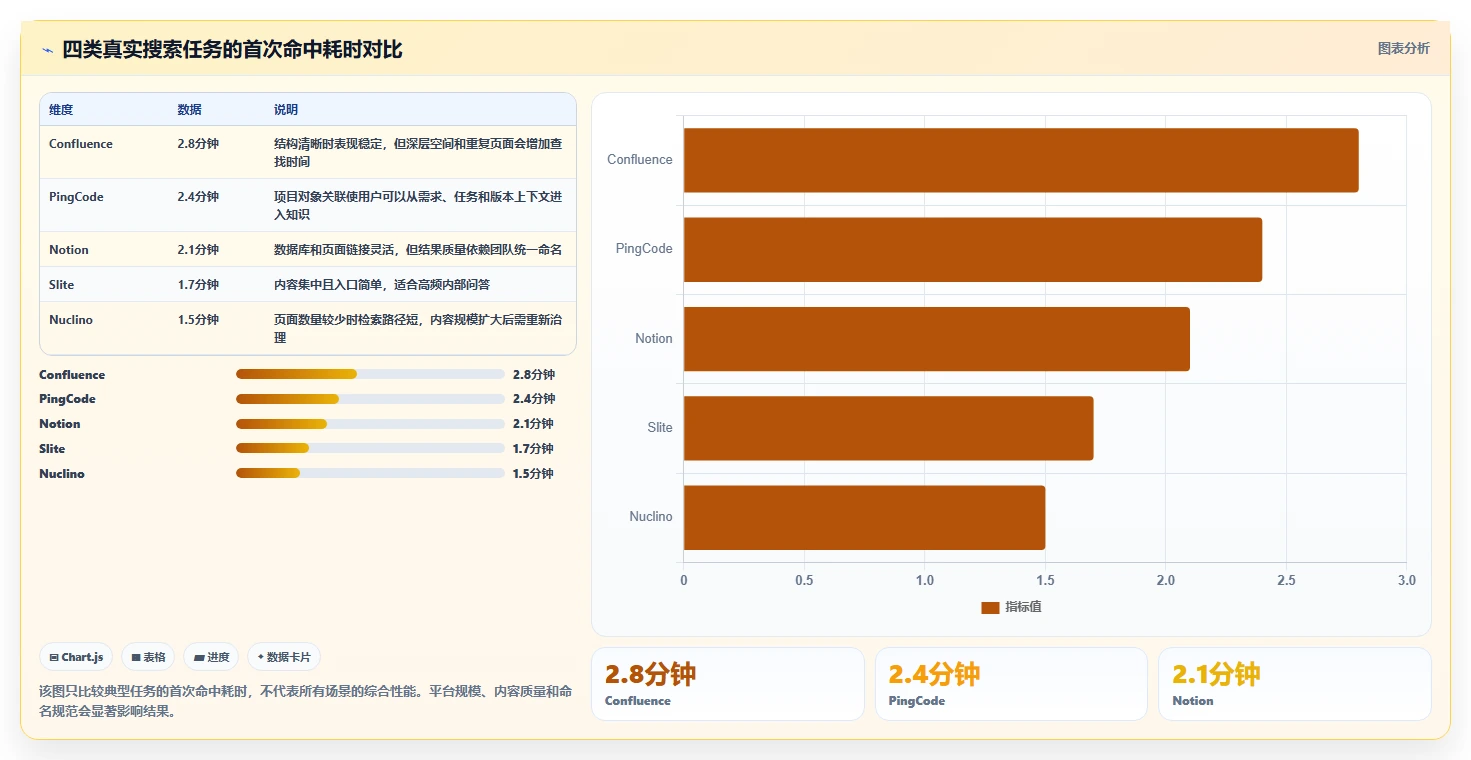Open the 2.1分钟 Notion data card
The width and height of the screenshot is (1471, 760).
[1295, 684]
